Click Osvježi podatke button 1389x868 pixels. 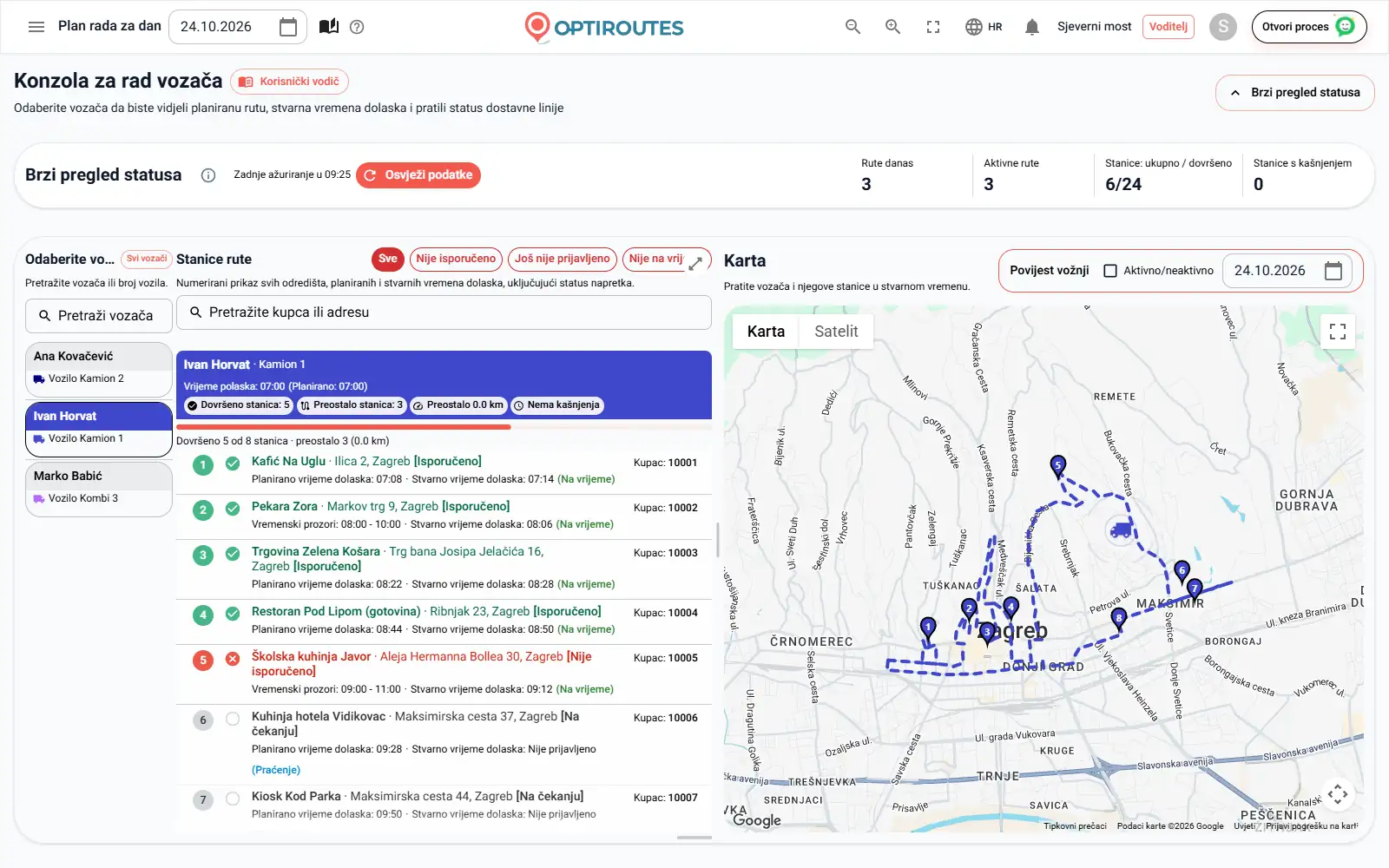tap(418, 175)
